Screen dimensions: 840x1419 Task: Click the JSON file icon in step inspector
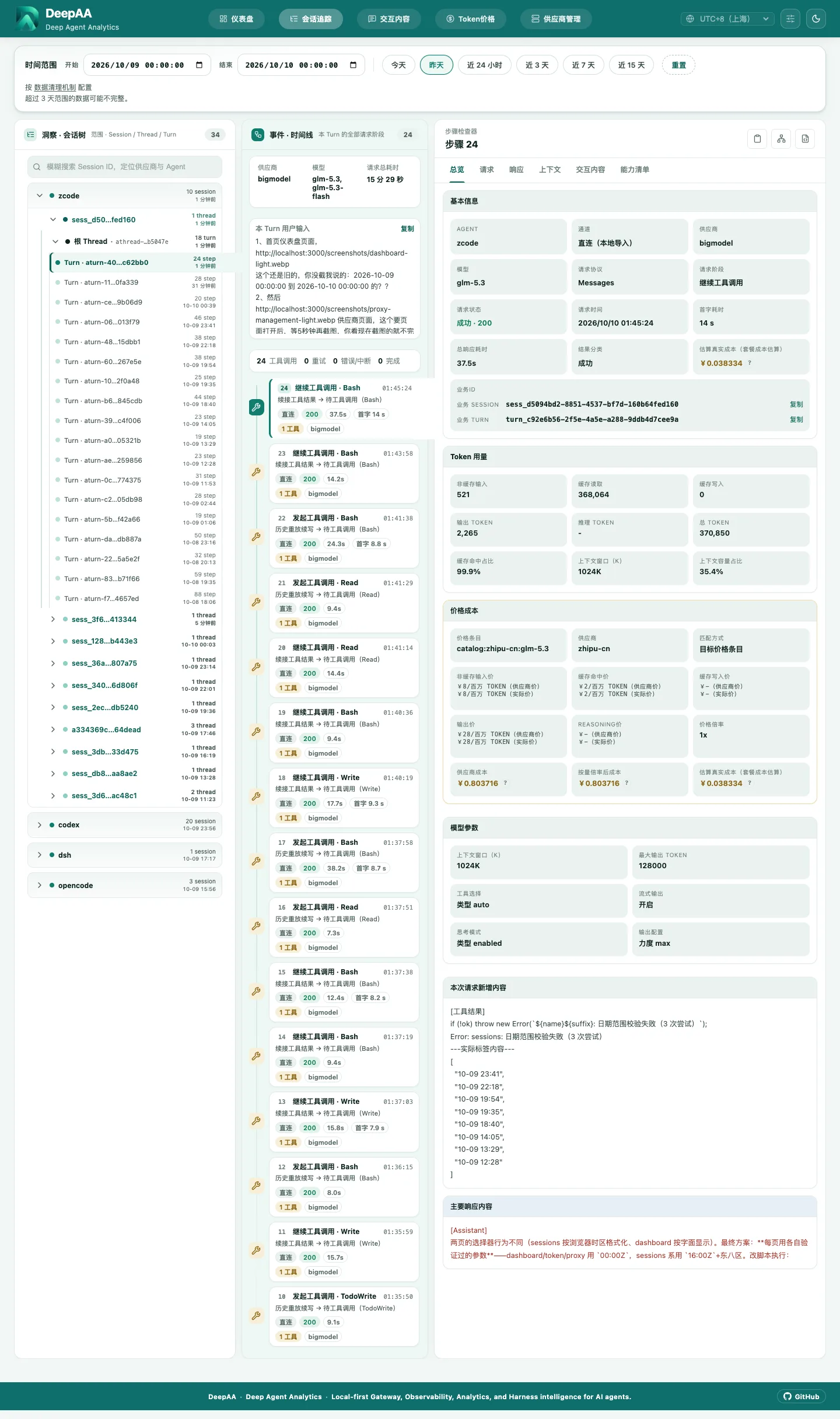tap(805, 139)
